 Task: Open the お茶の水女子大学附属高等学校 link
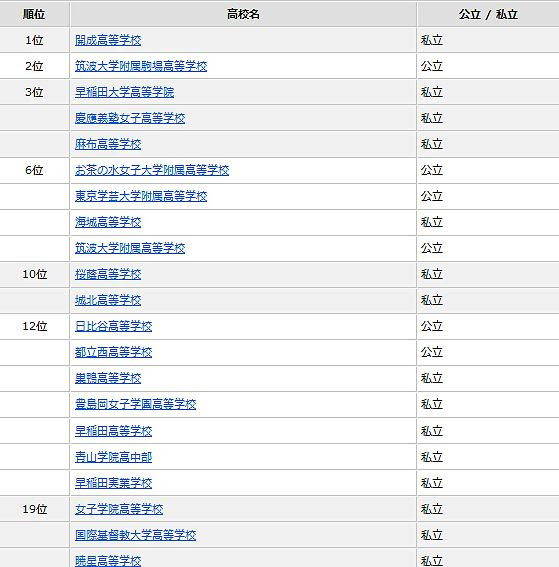152,170
